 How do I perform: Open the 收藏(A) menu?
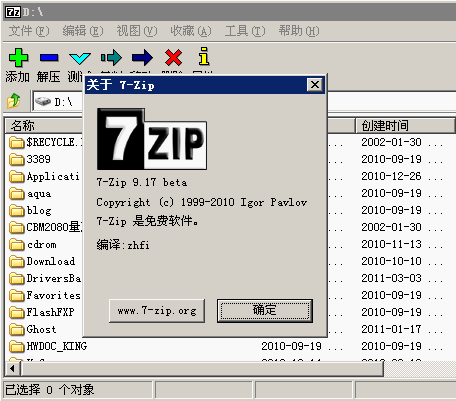click(x=191, y=31)
